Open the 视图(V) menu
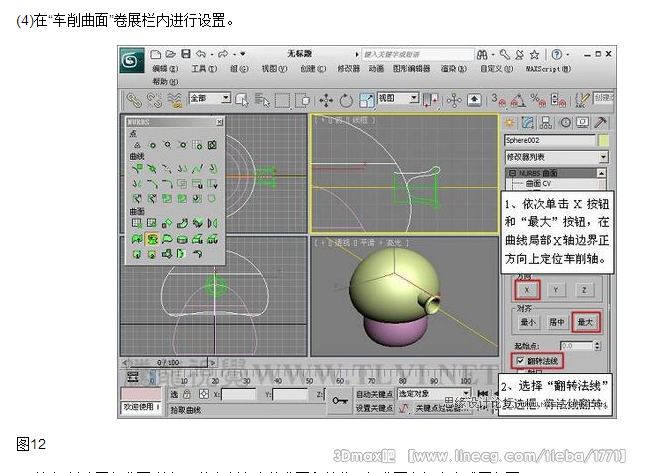This screenshot has height=473, width=655. [274, 69]
